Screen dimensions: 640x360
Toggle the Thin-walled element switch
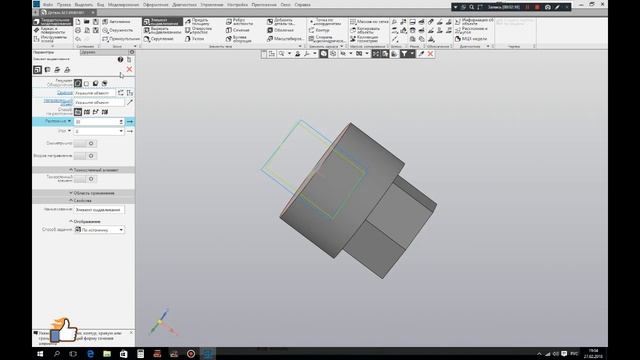tap(85, 179)
